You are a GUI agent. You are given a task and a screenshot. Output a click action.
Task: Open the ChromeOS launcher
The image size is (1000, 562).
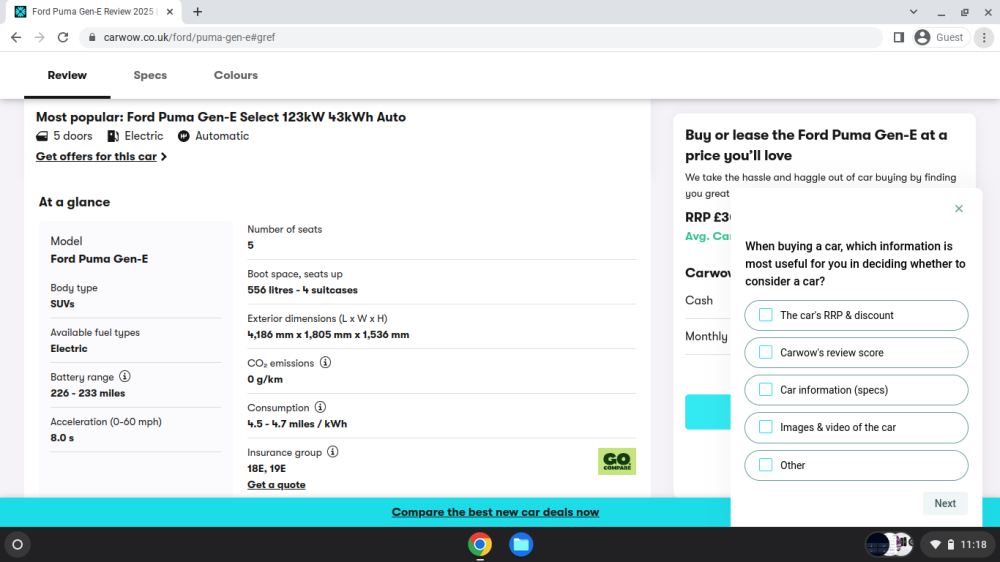17,545
